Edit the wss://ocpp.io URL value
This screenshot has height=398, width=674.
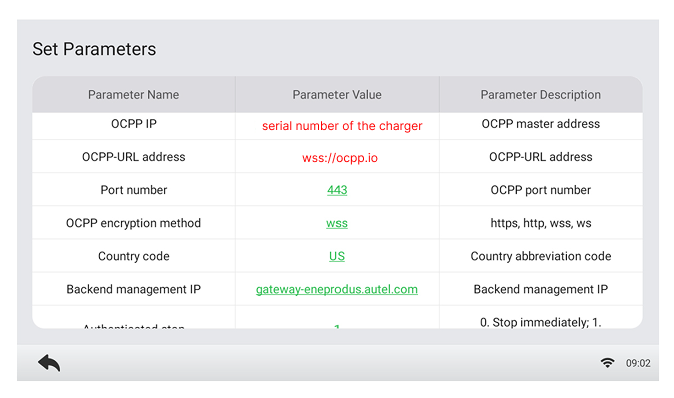pos(340,158)
